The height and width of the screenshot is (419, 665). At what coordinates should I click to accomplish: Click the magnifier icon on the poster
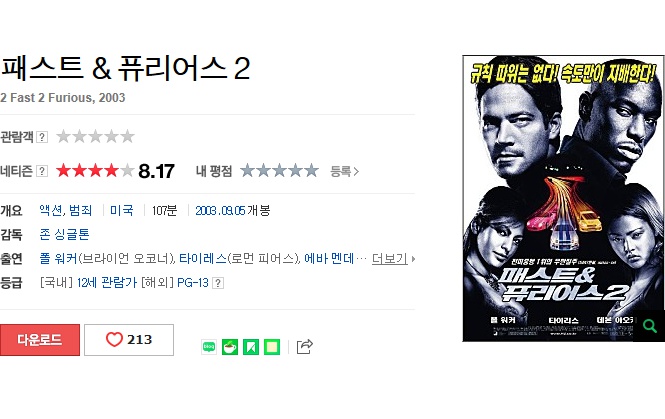coord(649,326)
